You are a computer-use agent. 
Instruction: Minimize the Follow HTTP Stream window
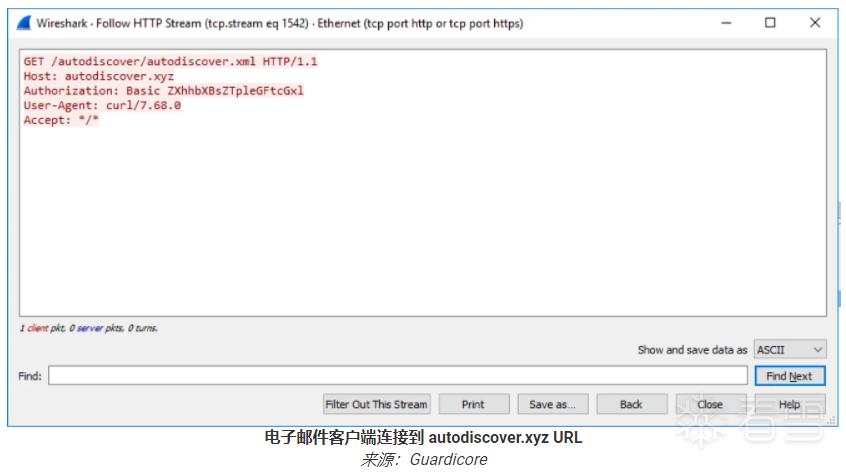click(x=726, y=23)
